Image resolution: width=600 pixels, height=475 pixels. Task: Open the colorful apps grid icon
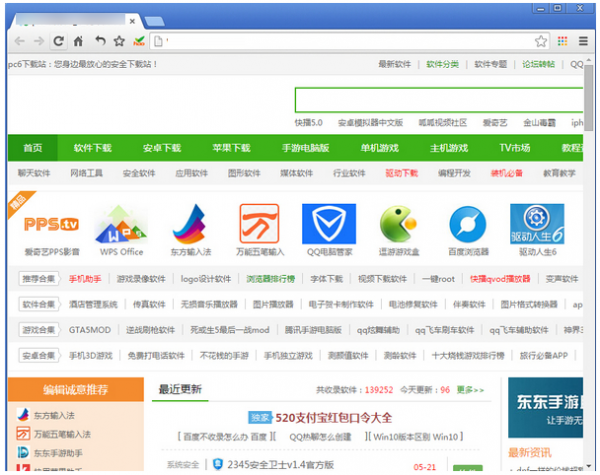click(562, 41)
